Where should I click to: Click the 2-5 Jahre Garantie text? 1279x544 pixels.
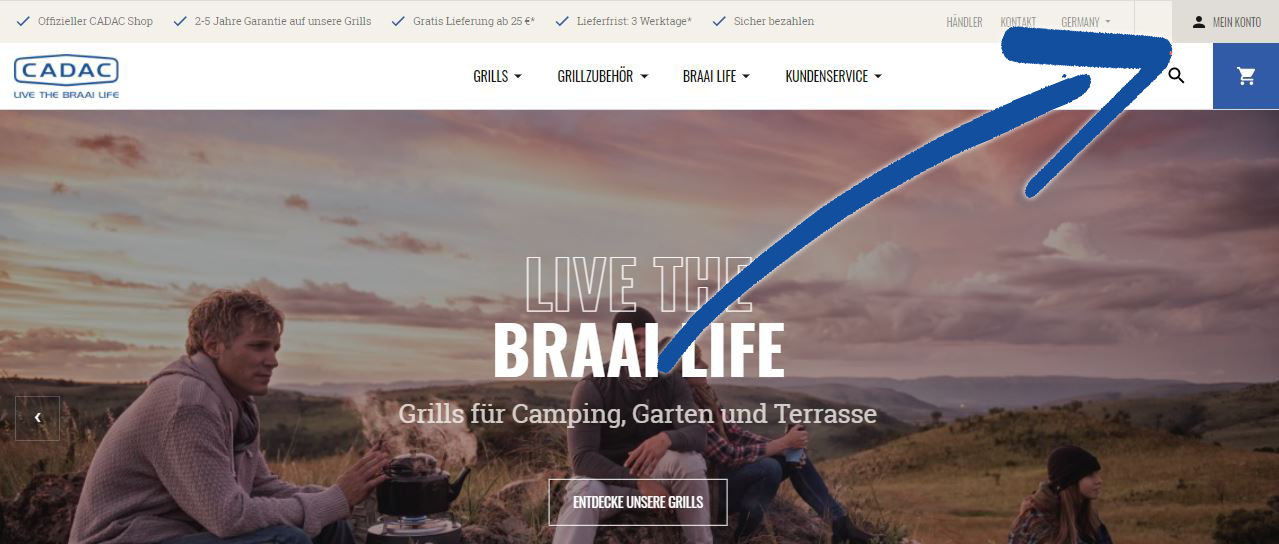pos(283,21)
